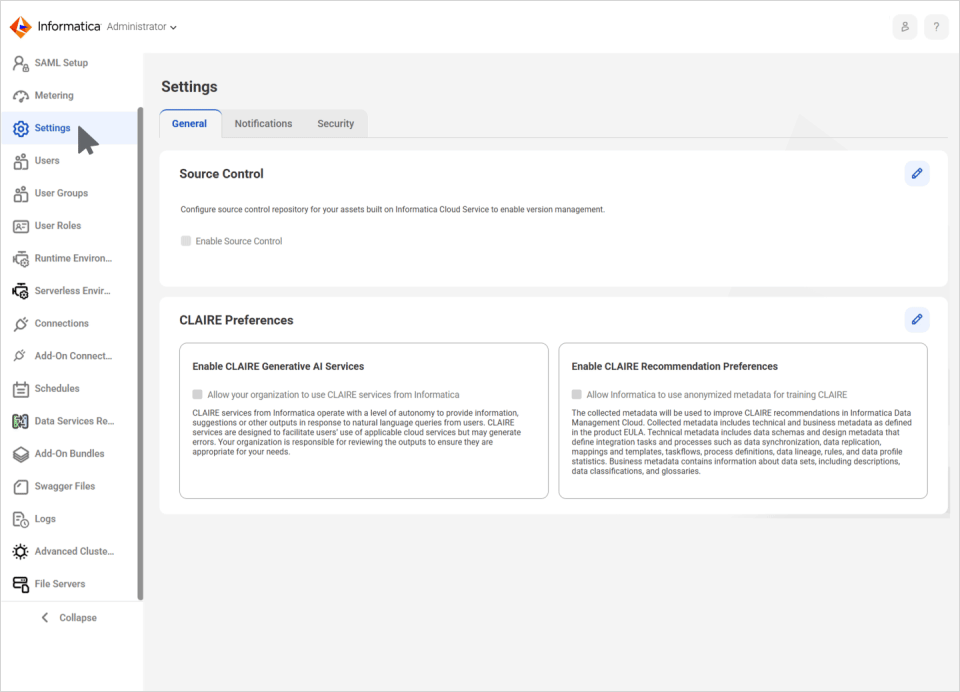The width and height of the screenshot is (960, 692).
Task: Click the Schedules calendar icon
Action: coord(21,389)
